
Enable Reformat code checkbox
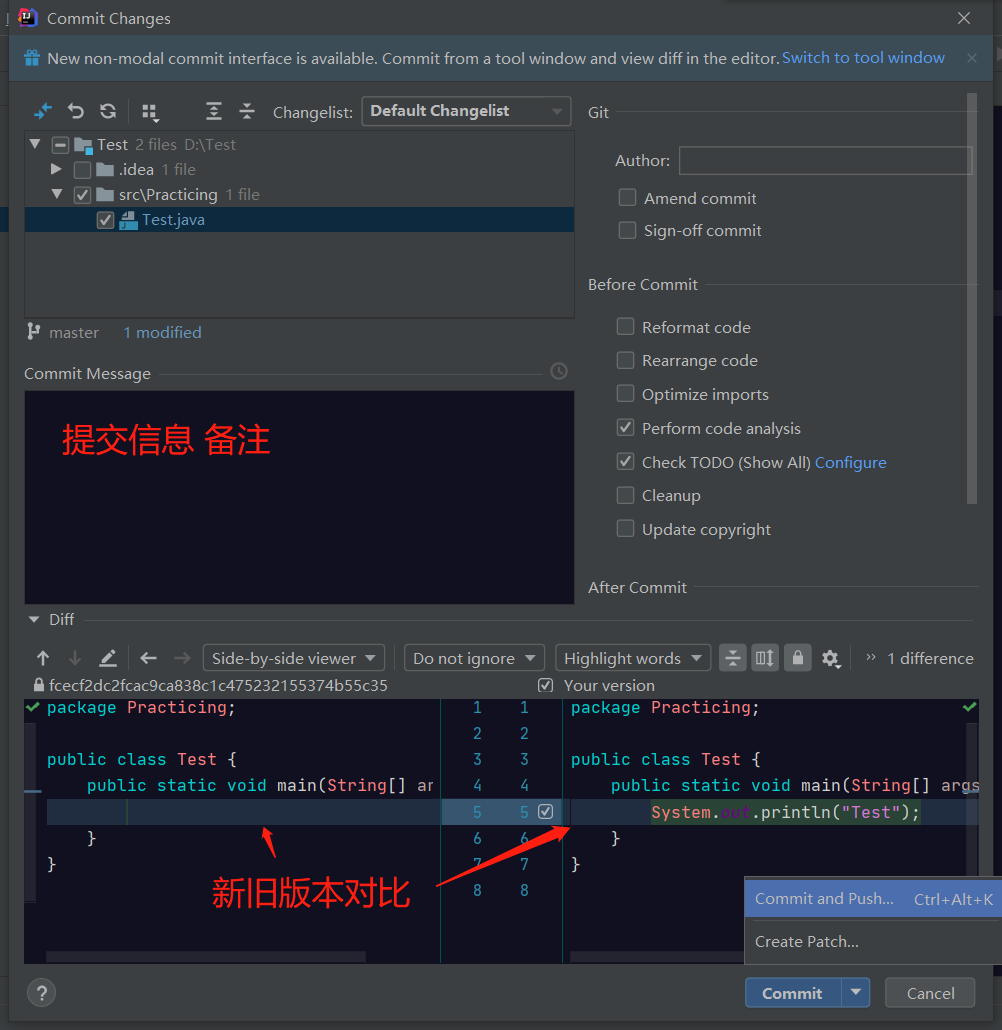[626, 326]
